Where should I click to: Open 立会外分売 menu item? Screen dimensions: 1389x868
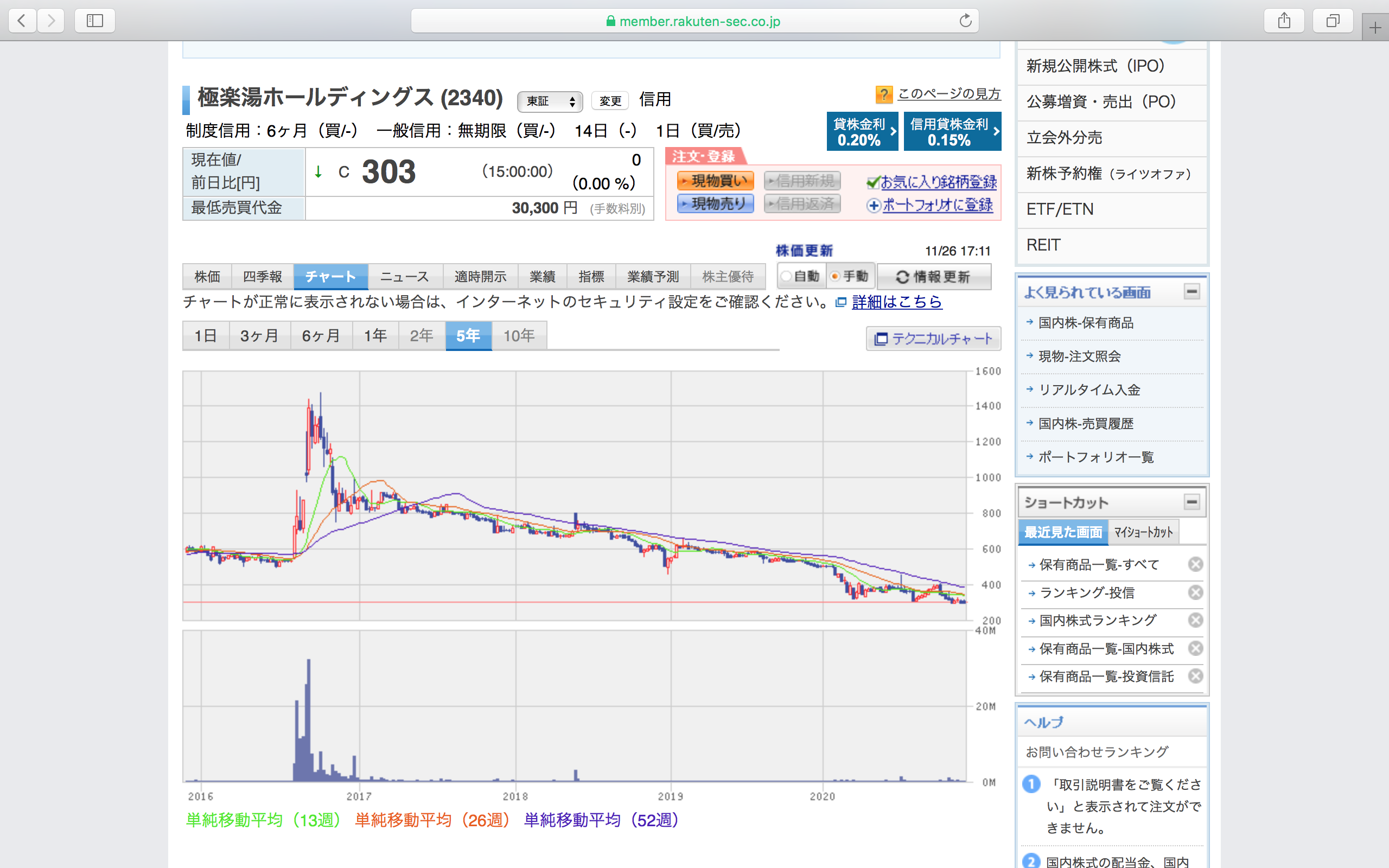pyautogui.click(x=1112, y=138)
